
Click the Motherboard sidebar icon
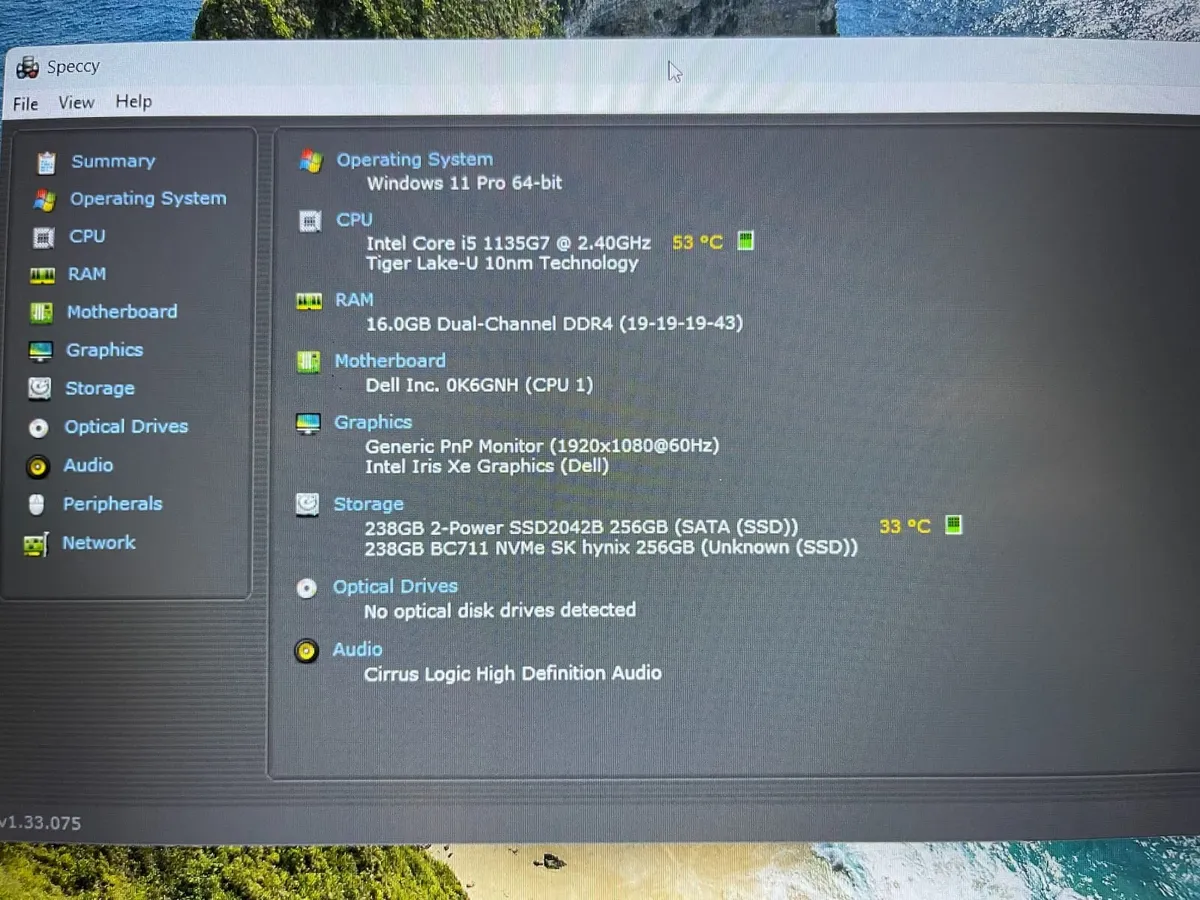pos(41,313)
